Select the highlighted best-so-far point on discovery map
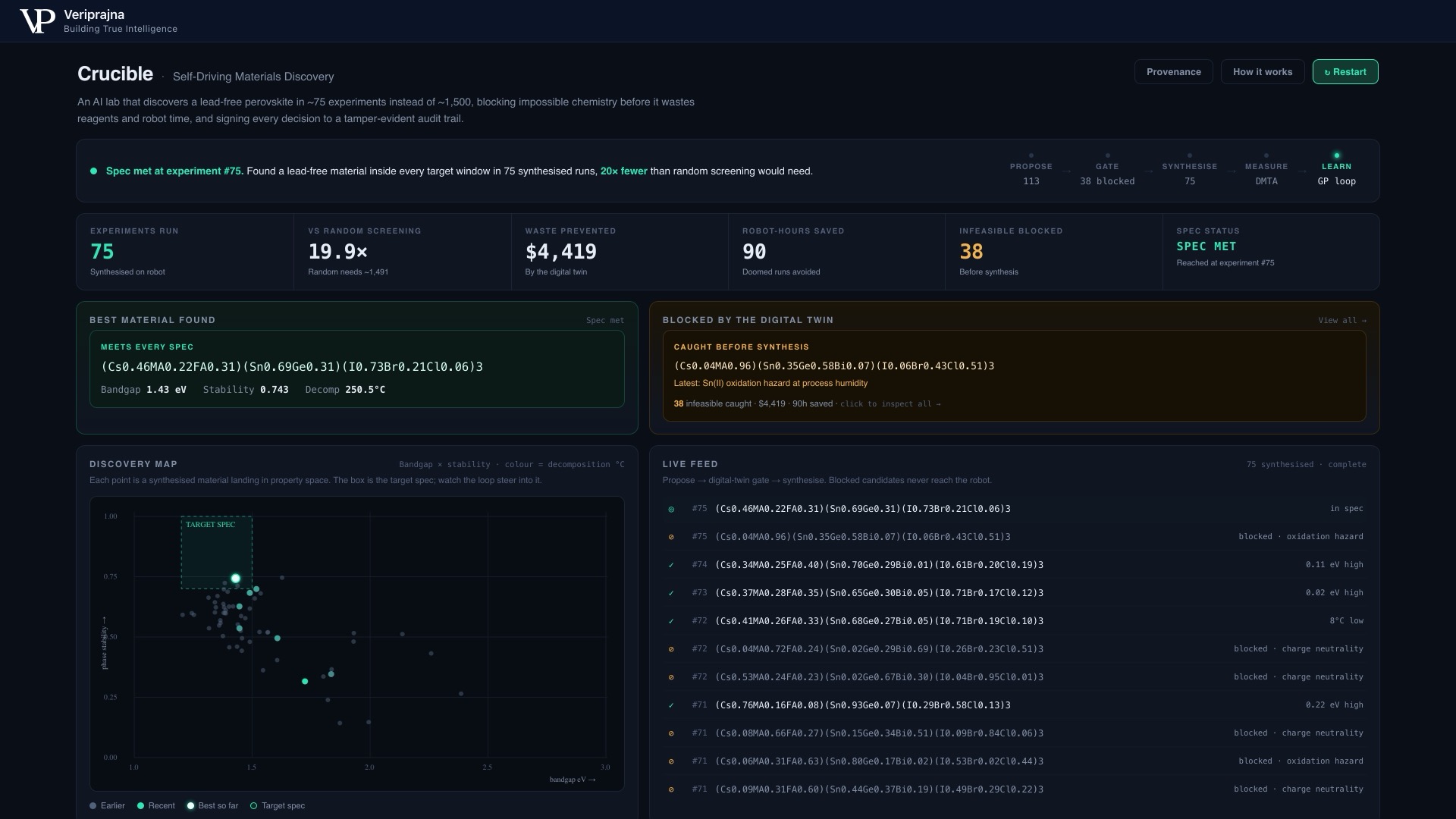The image size is (1456, 819). (236, 579)
